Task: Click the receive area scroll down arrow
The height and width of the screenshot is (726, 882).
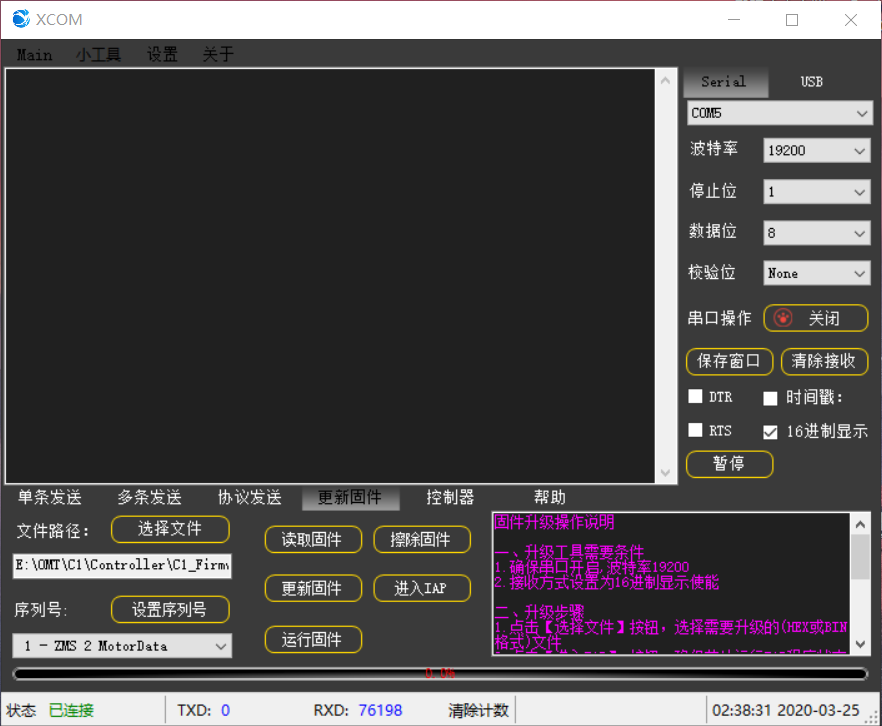Action: point(665,472)
